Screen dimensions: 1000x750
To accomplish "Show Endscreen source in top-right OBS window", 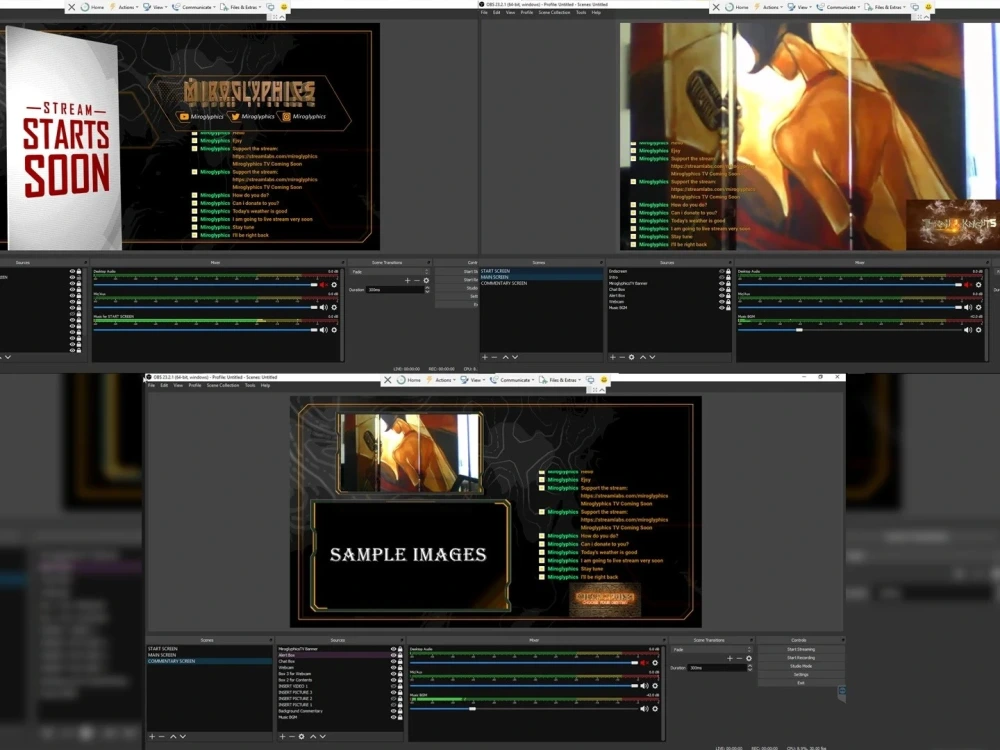I will [x=721, y=271].
